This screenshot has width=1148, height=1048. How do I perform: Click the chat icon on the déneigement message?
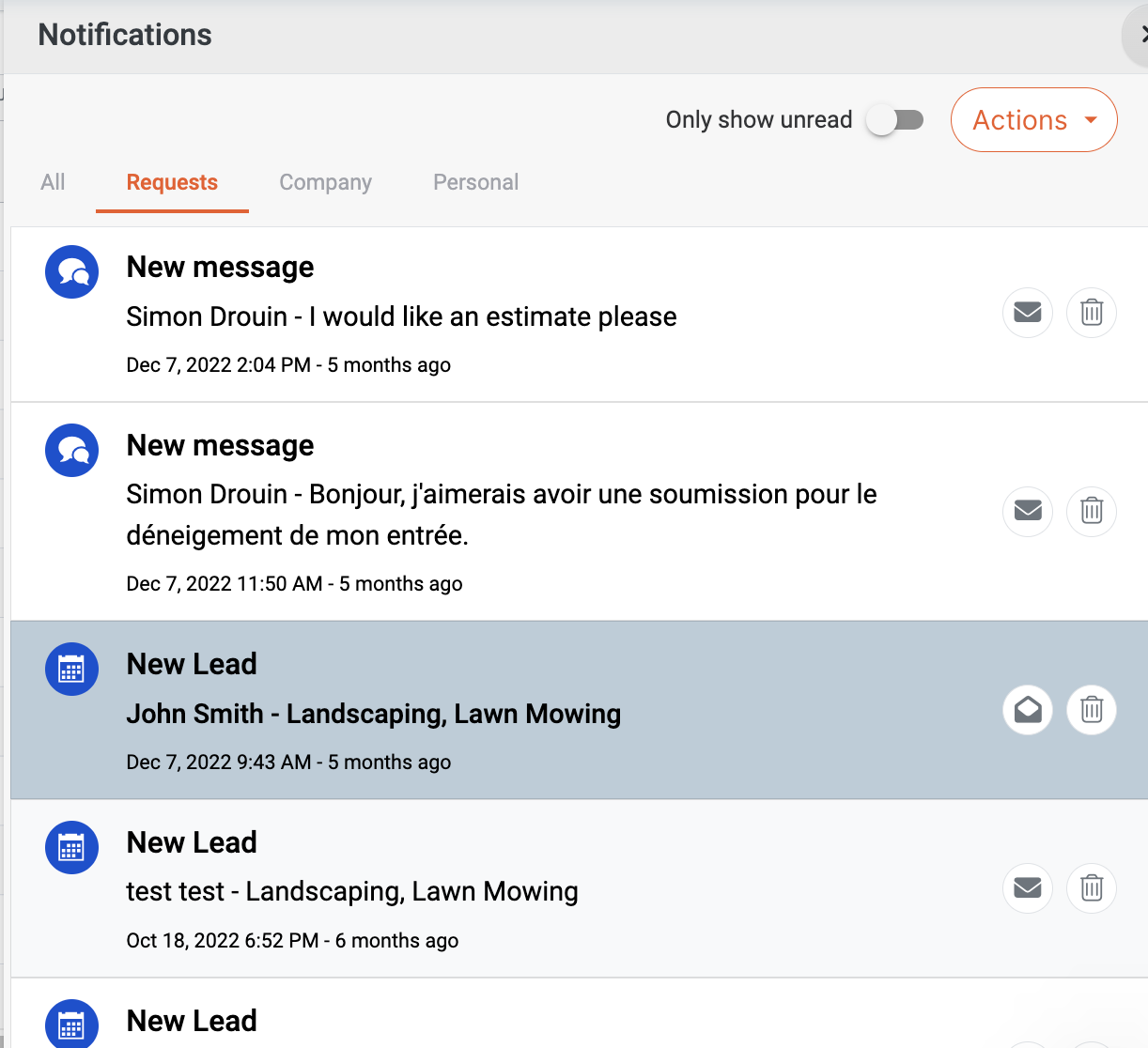tap(71, 450)
